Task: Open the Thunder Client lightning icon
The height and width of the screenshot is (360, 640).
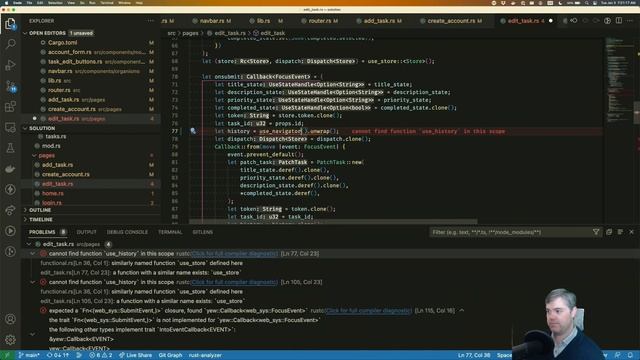Action: (x=10, y=189)
